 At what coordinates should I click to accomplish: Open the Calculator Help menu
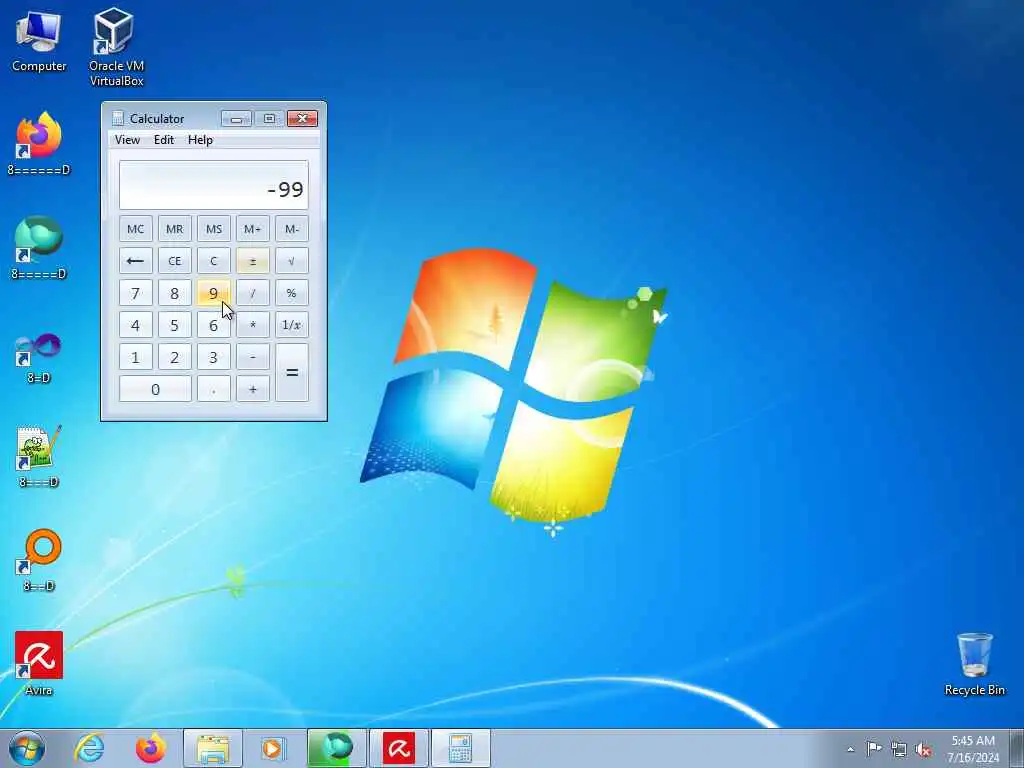click(x=200, y=140)
